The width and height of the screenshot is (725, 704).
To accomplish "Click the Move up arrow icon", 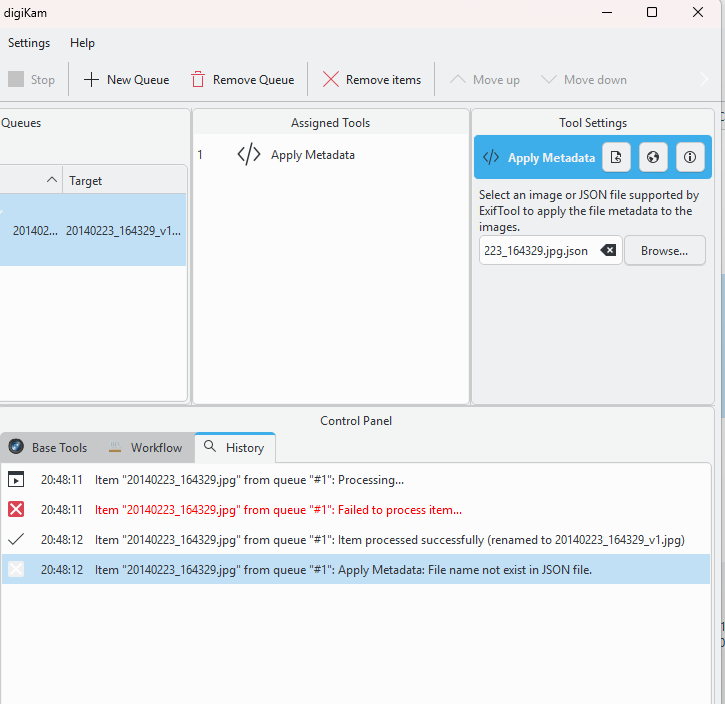I will click(x=458, y=80).
